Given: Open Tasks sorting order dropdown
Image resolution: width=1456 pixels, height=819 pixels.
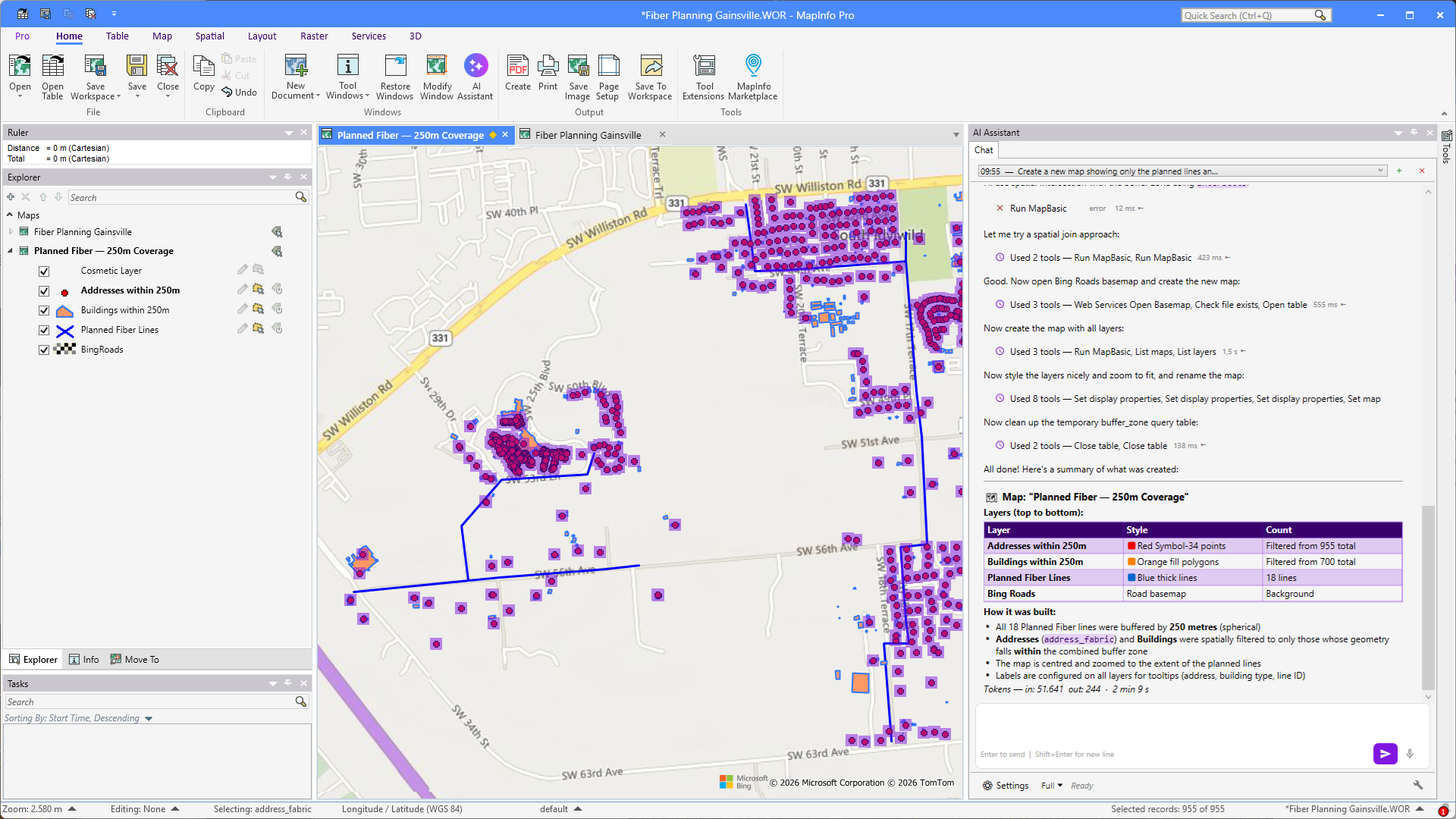Looking at the screenshot, I should 149,719.
